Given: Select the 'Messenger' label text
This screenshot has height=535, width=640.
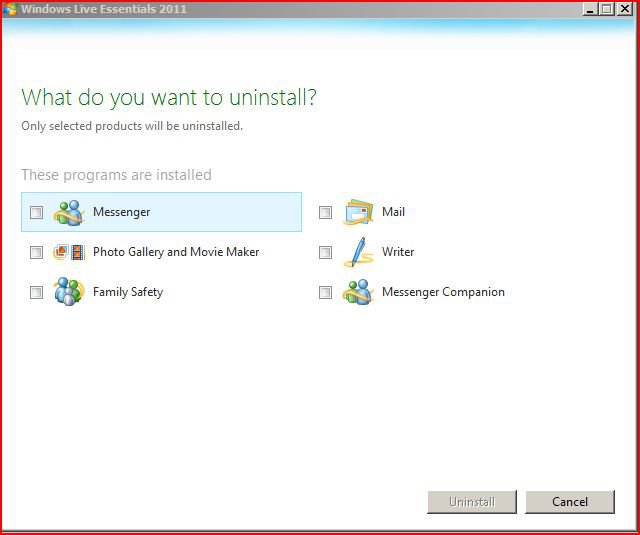Looking at the screenshot, I should [x=122, y=212].
